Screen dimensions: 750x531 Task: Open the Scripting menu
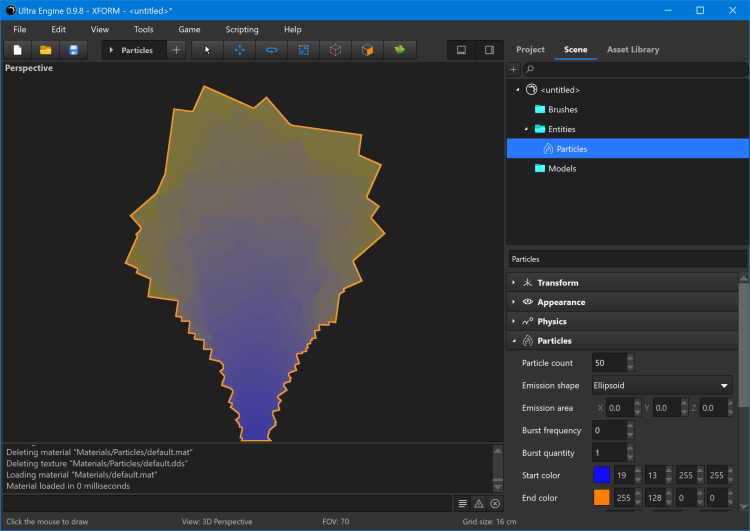(x=241, y=30)
